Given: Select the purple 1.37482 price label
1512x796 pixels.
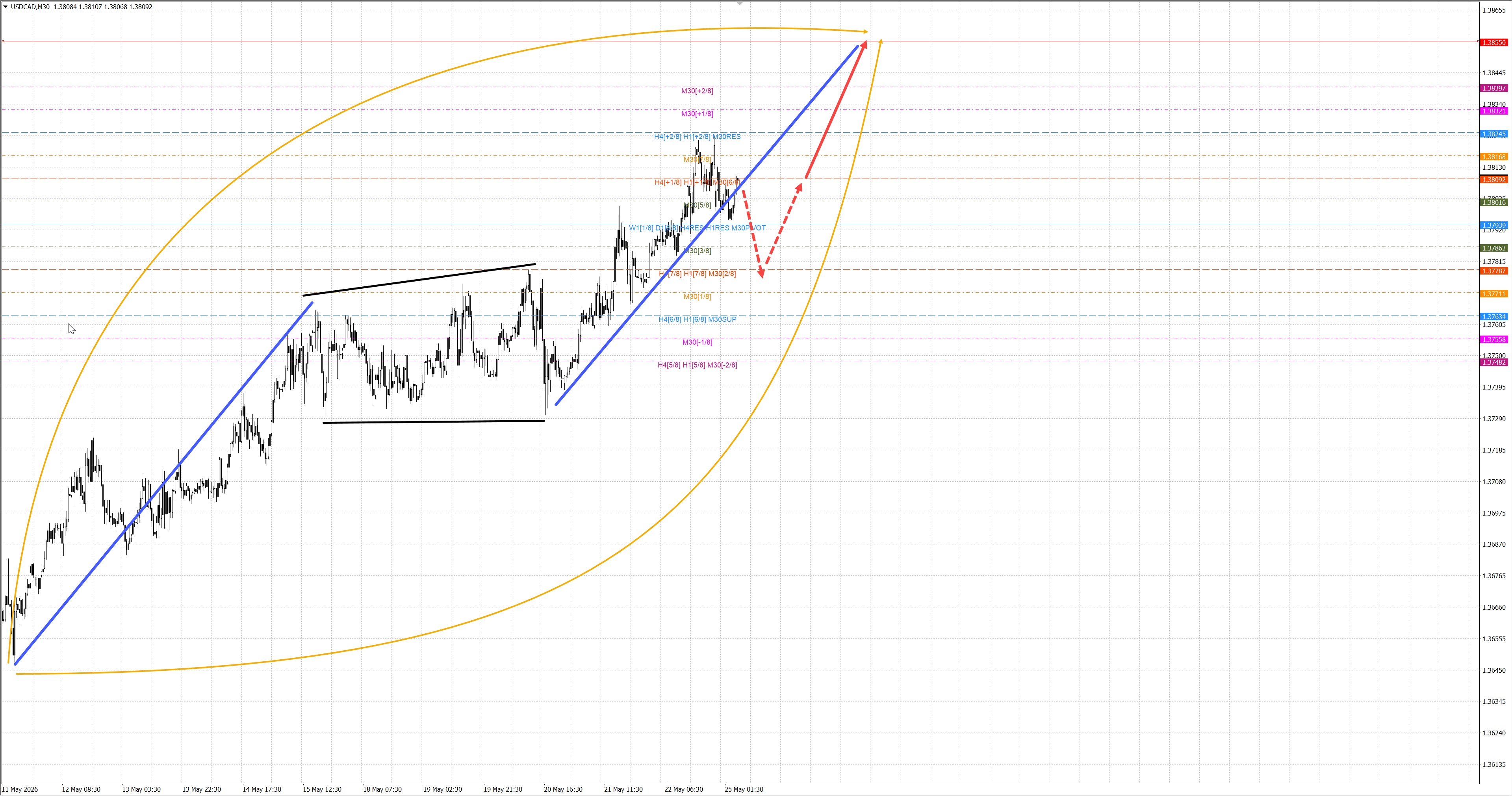Looking at the screenshot, I should [1493, 363].
